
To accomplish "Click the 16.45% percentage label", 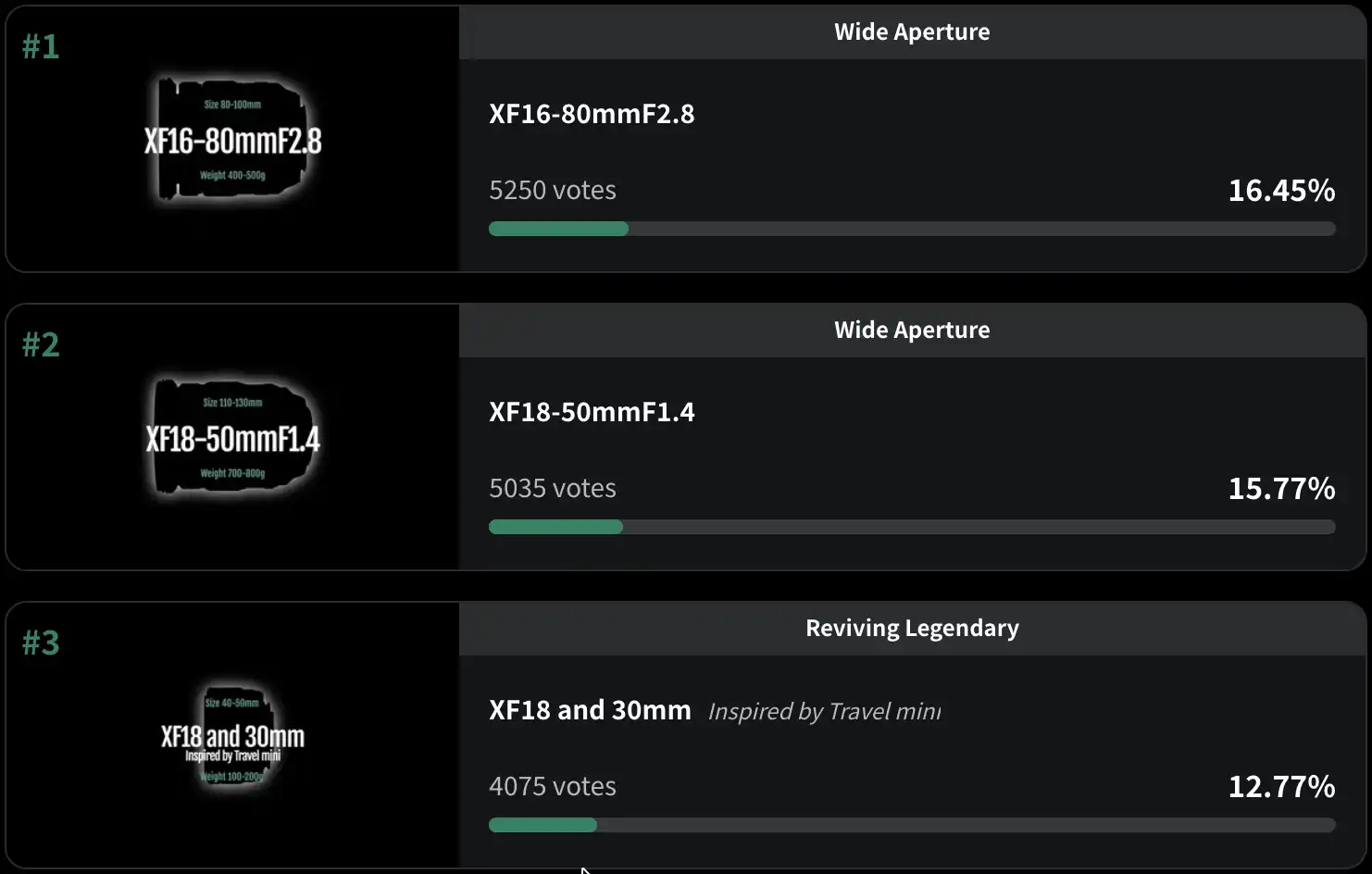I will pyautogui.click(x=1281, y=190).
